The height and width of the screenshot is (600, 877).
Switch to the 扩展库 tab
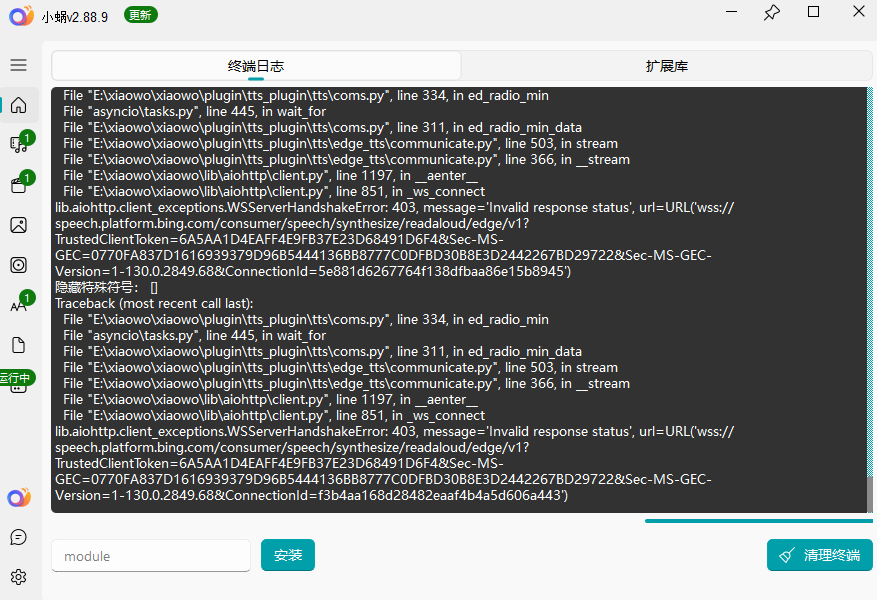click(666, 66)
